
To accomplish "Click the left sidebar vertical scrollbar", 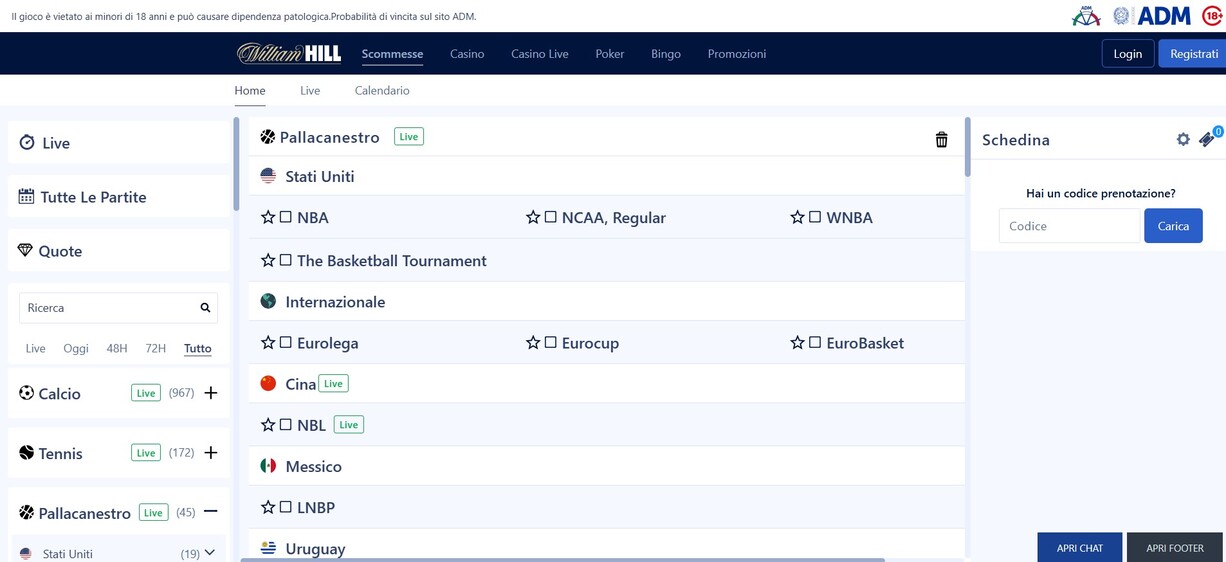I will 236,164.
